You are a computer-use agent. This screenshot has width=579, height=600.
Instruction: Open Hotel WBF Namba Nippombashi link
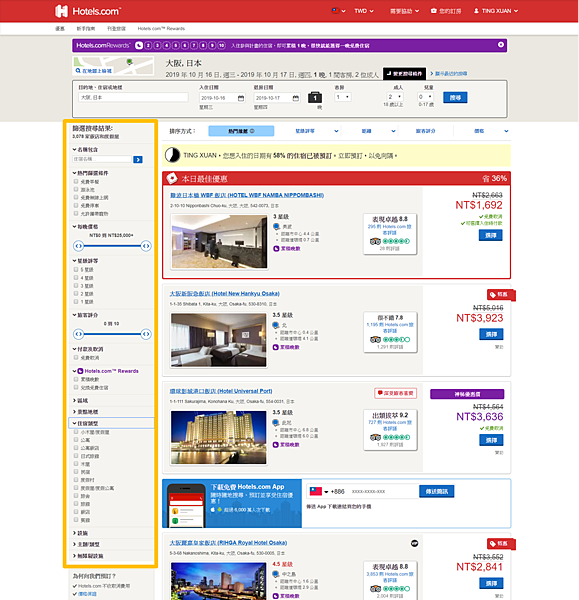(x=247, y=195)
